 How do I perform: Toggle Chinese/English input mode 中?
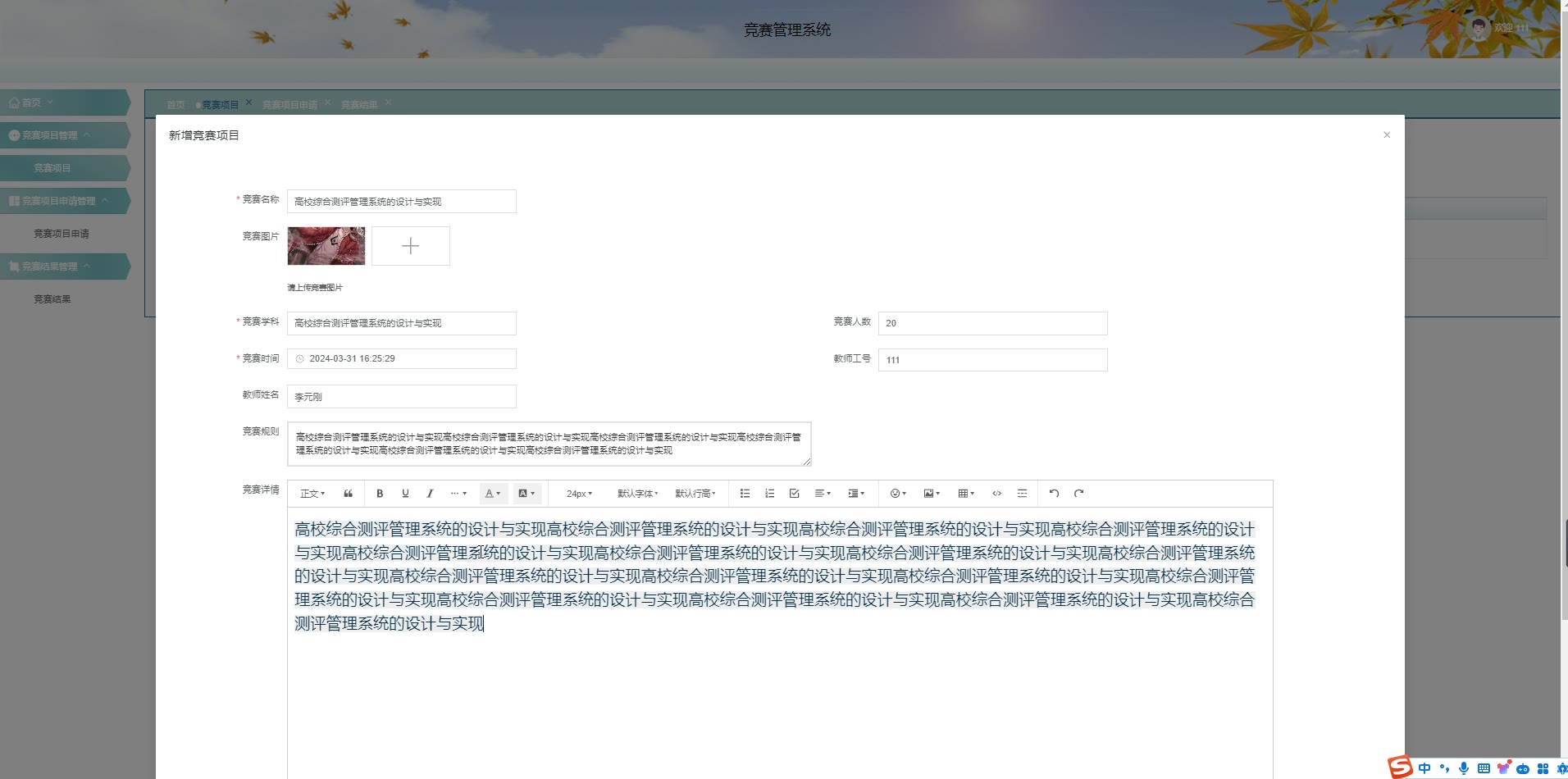point(1424,768)
